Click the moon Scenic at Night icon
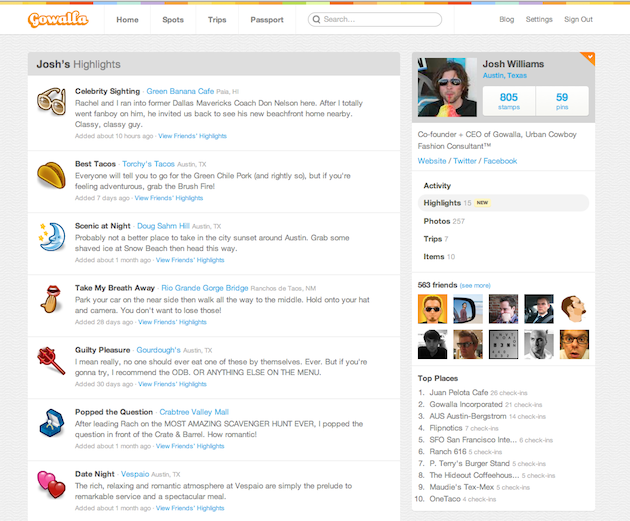 click(x=51, y=237)
